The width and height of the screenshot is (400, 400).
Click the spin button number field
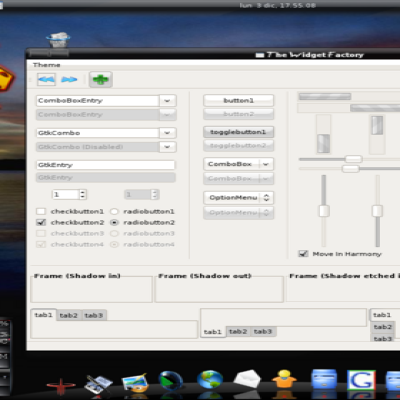click(x=66, y=195)
